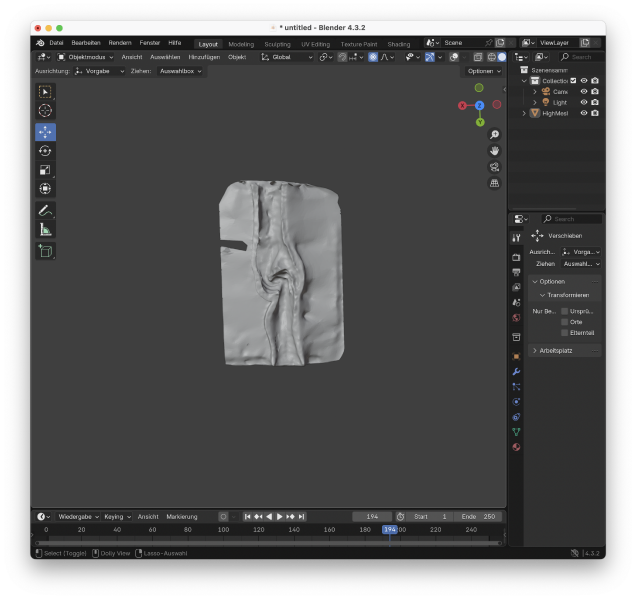The image size is (636, 599).
Task: Switch perspective/orthographic grid icon
Action: [x=494, y=183]
